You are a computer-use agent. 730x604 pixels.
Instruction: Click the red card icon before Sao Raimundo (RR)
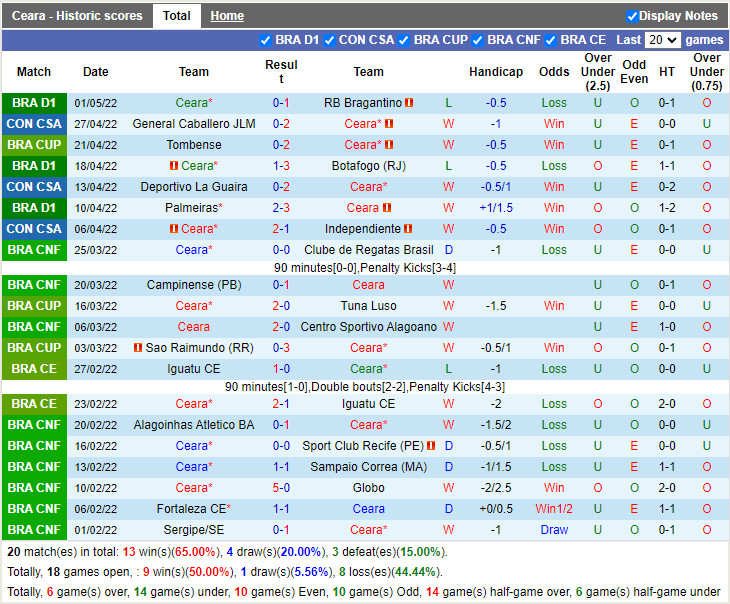pos(137,348)
